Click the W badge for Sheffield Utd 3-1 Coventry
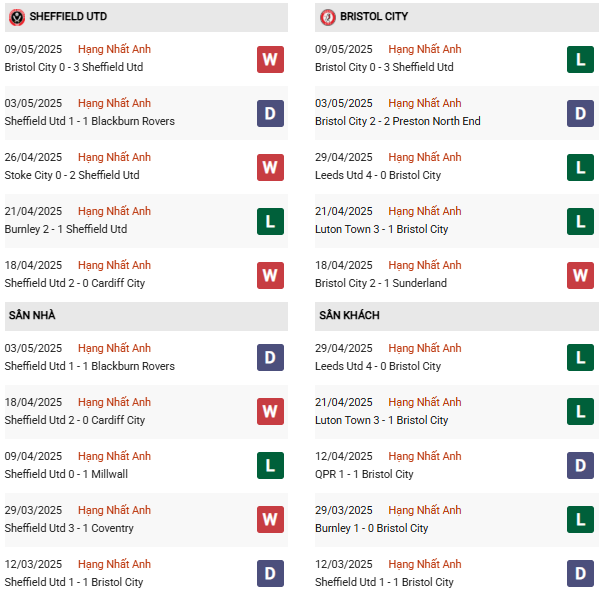 pos(270,519)
